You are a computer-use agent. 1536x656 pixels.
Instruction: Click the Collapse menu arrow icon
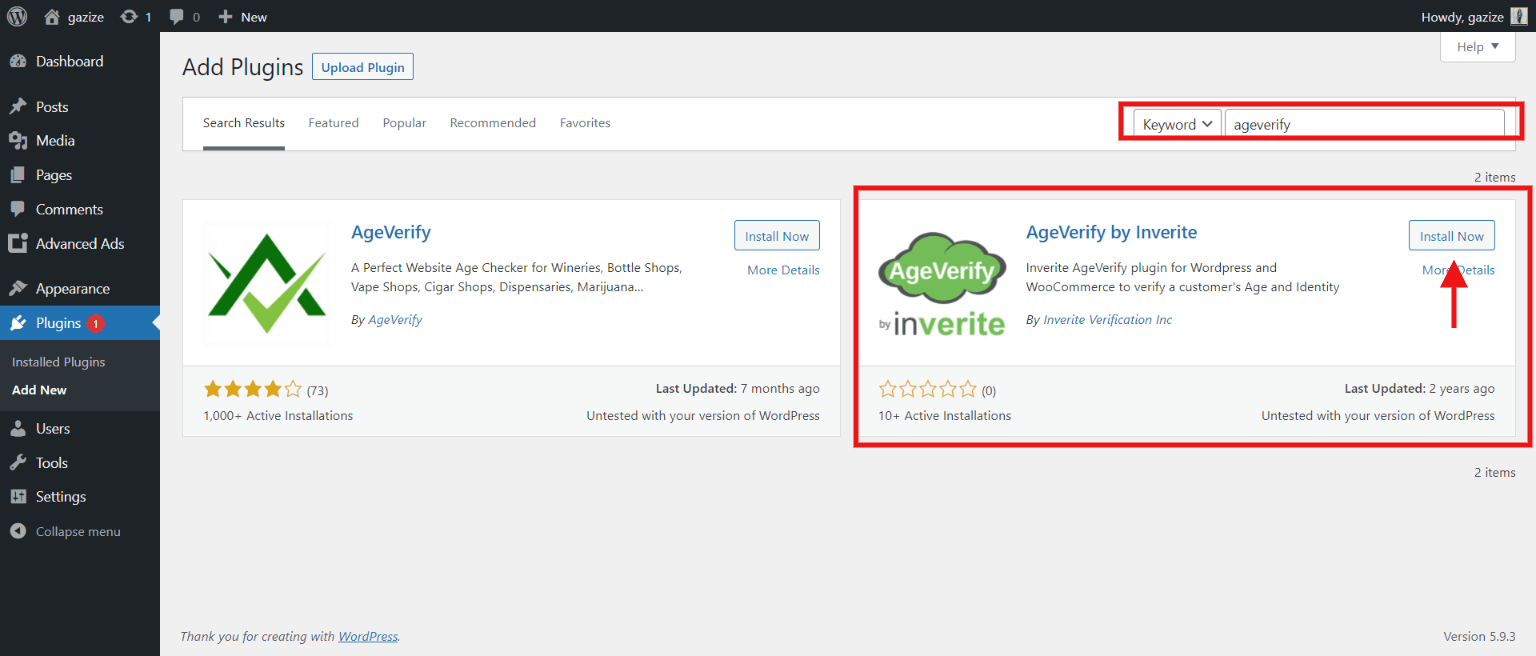click(17, 531)
